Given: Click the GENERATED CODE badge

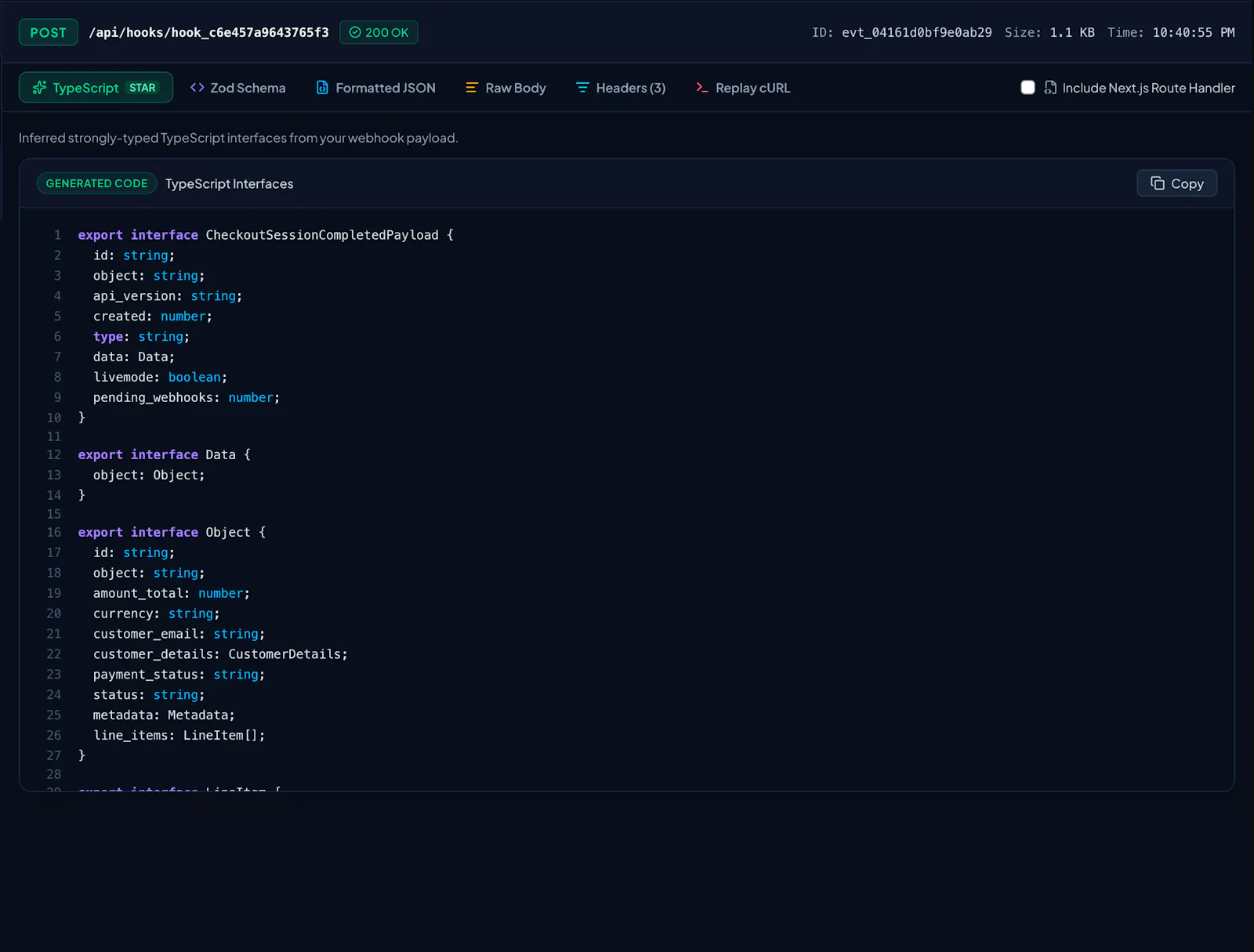Looking at the screenshot, I should pos(96,183).
